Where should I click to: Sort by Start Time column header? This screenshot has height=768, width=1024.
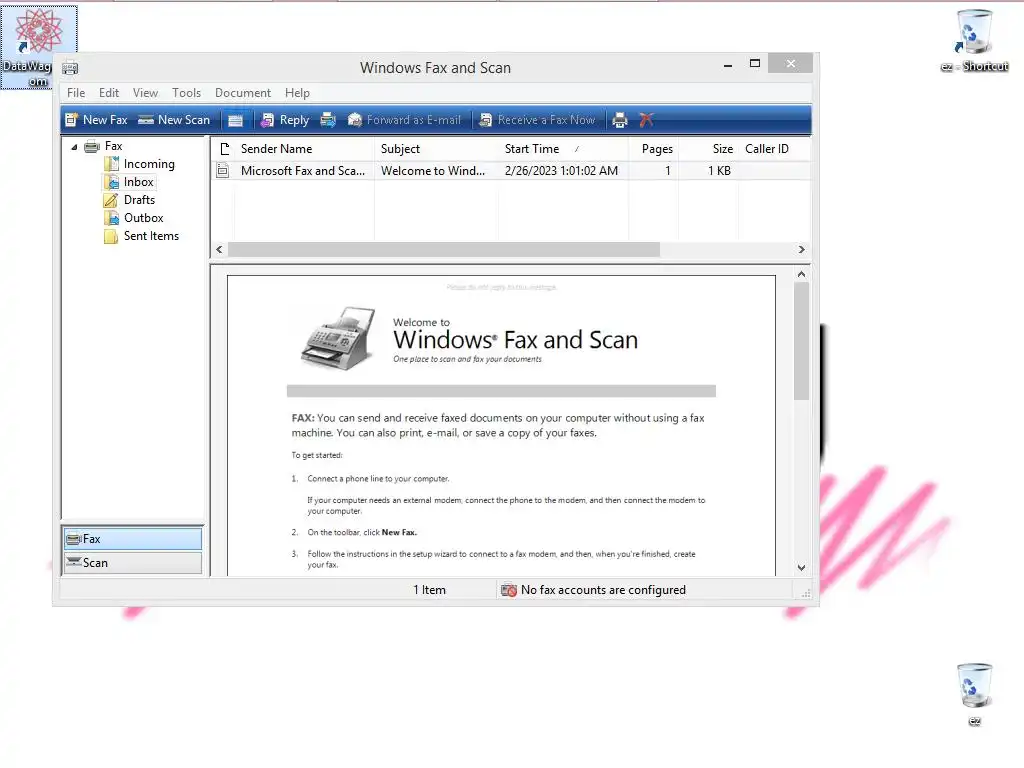point(564,149)
